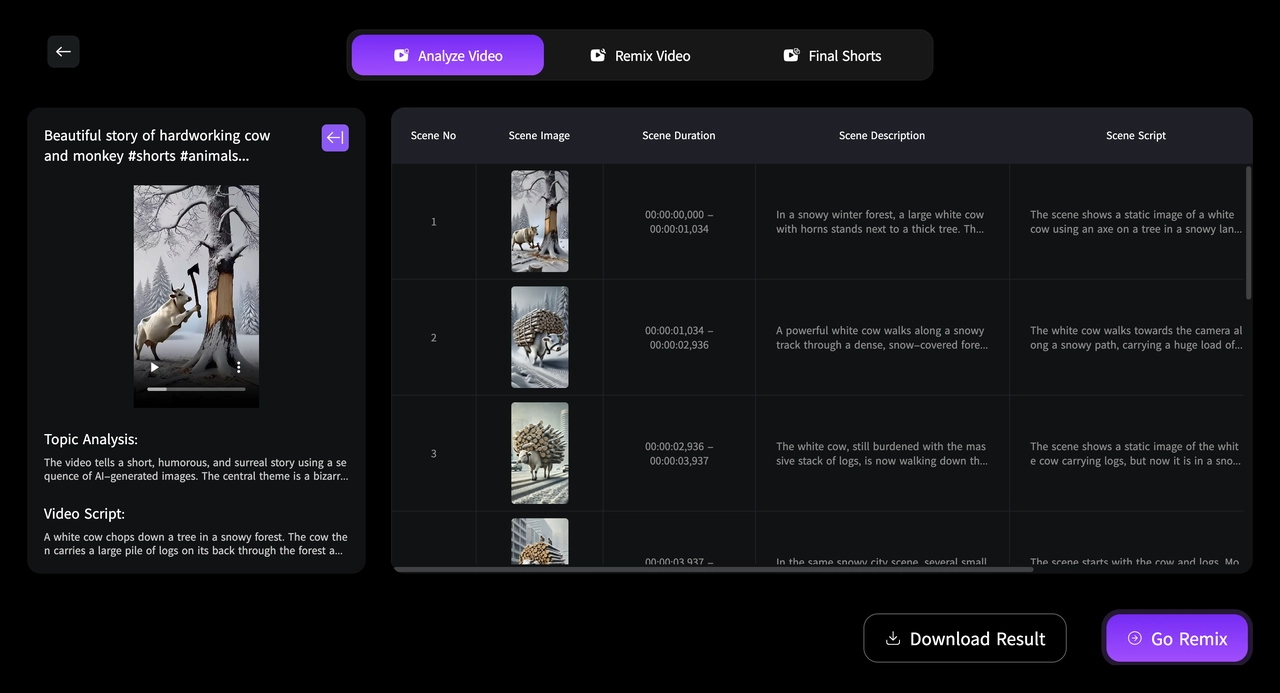Screen dimensions: 1280x693
Task: Click the video playback progress bar
Action: pos(196,389)
